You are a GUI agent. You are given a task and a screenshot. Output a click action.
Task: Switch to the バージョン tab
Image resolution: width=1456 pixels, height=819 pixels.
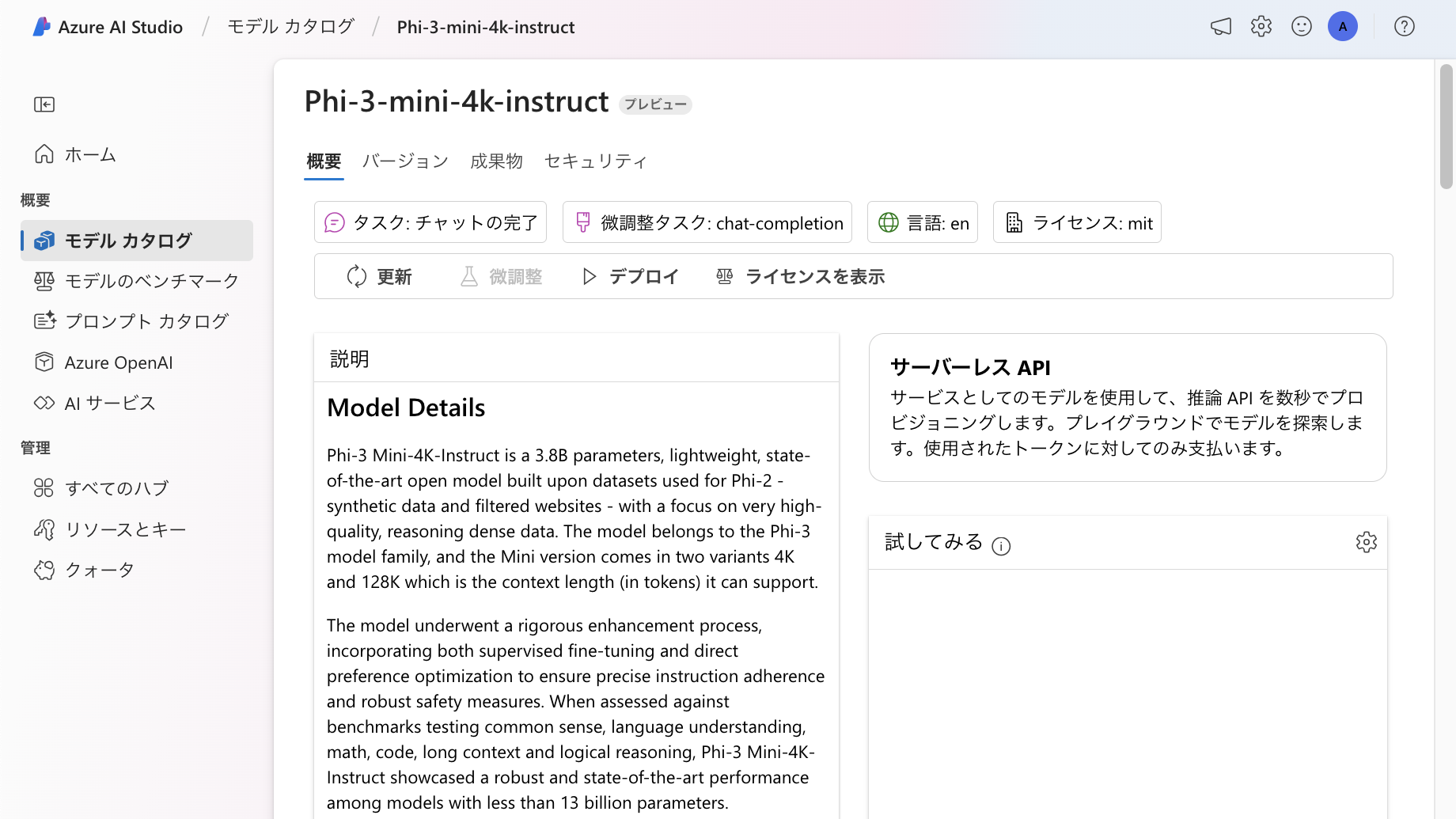(405, 161)
